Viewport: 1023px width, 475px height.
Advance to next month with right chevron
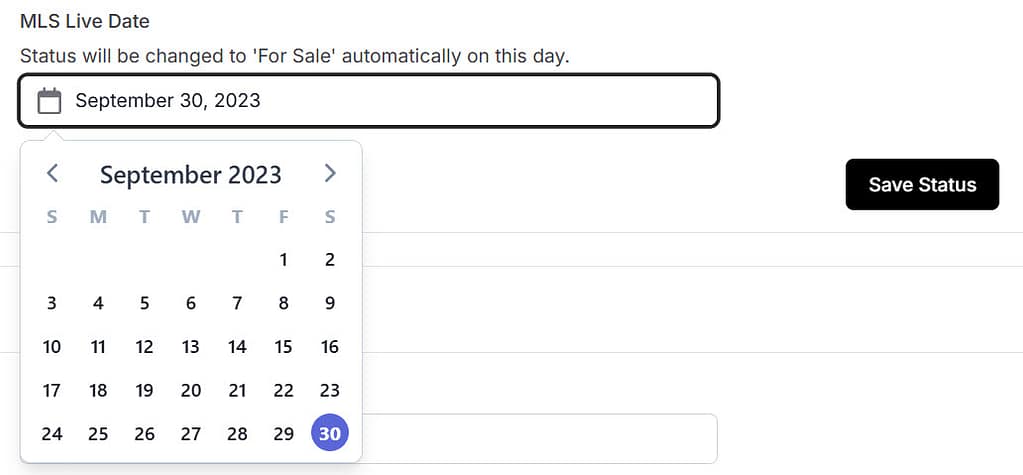click(330, 174)
